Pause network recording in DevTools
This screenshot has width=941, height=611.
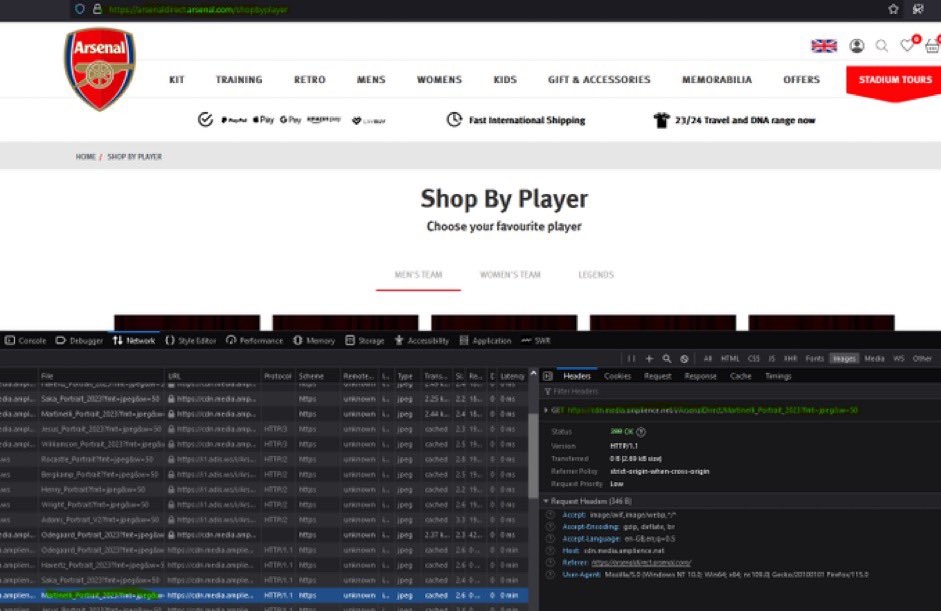point(631,358)
